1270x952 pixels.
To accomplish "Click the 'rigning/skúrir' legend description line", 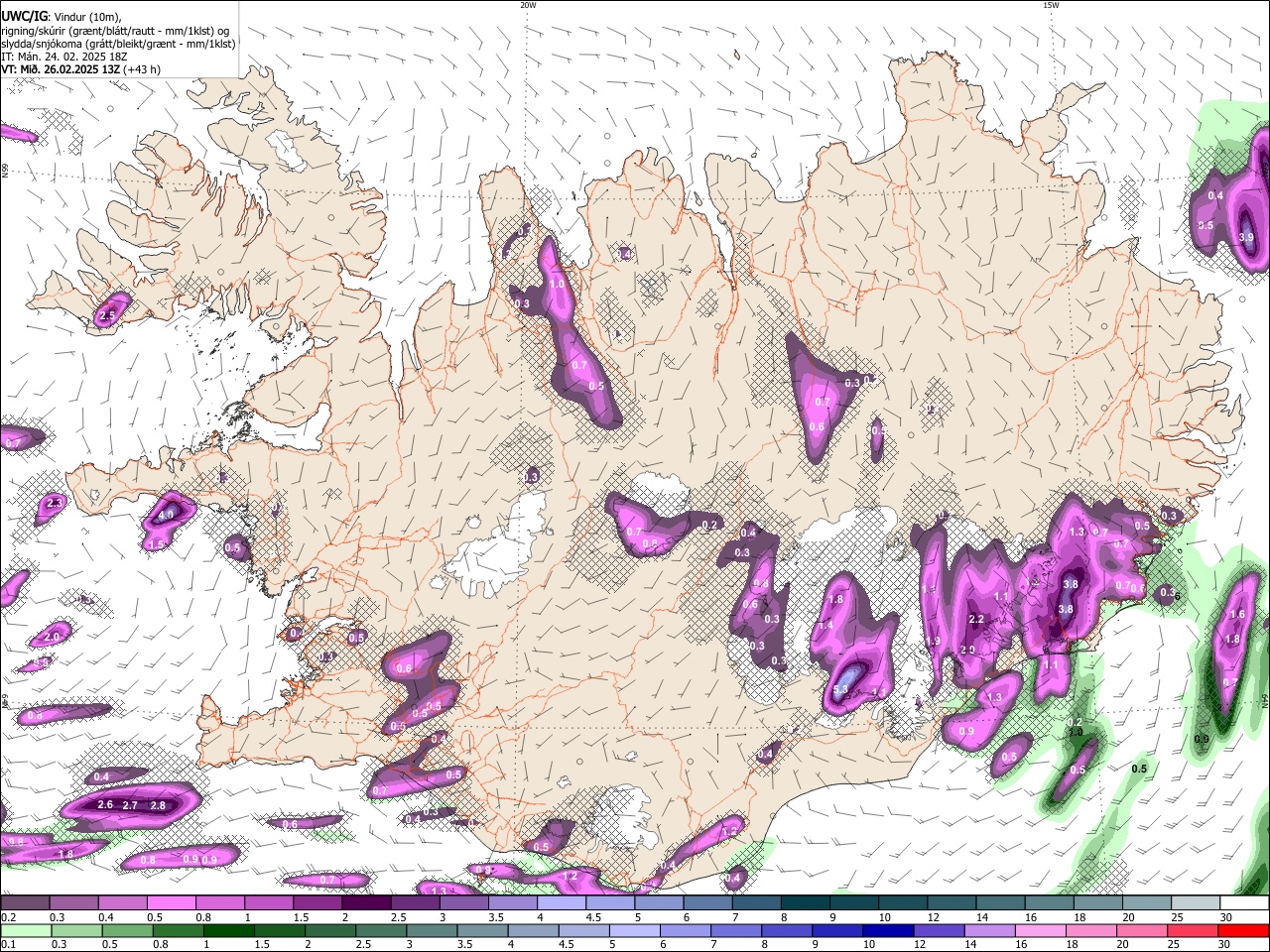I will (x=117, y=30).
